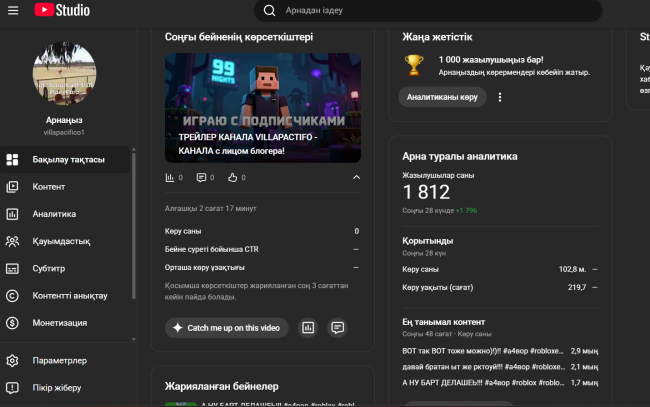Click the Көру уақыты (сағат) 219,7 row
This screenshot has width=650, height=407.
point(500,287)
